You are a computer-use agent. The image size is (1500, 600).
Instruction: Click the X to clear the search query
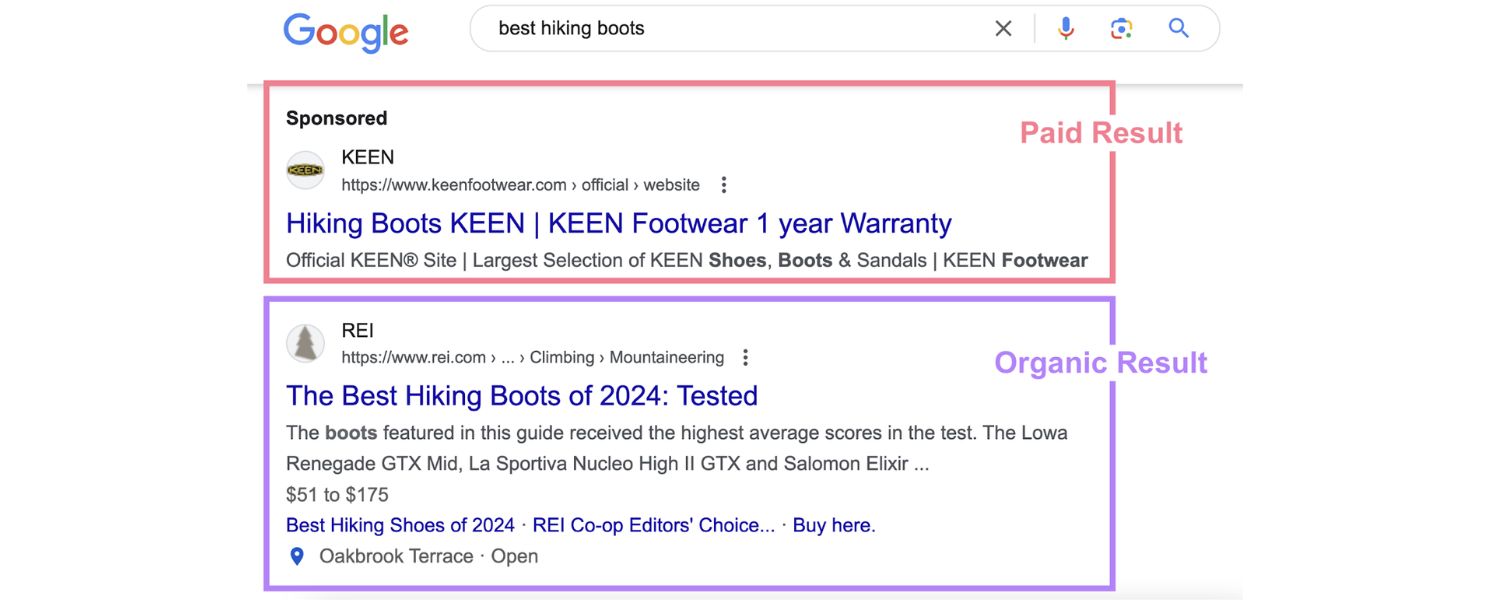click(x=1003, y=28)
